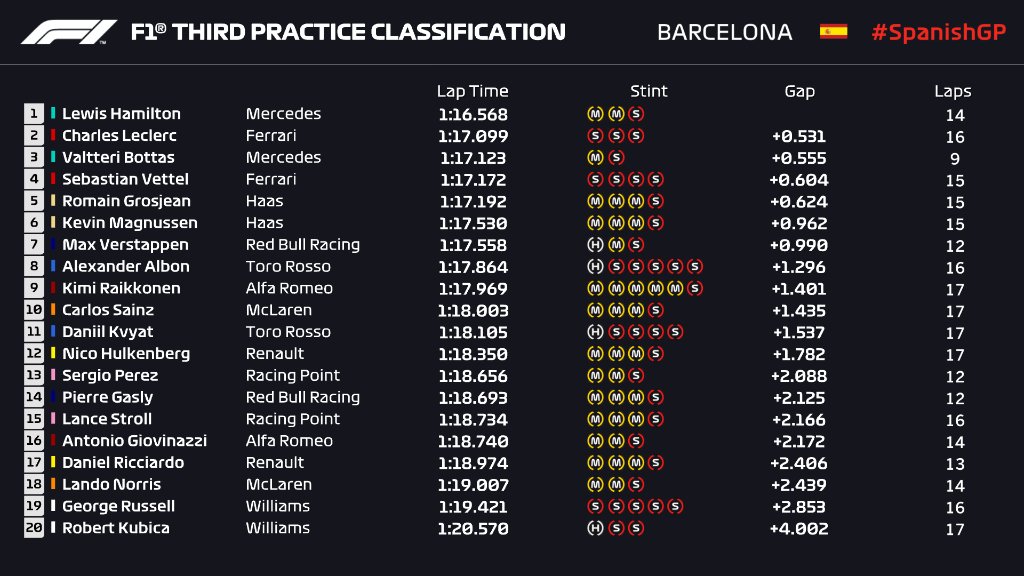Select the Lewis Hamilton driver name

121,114
